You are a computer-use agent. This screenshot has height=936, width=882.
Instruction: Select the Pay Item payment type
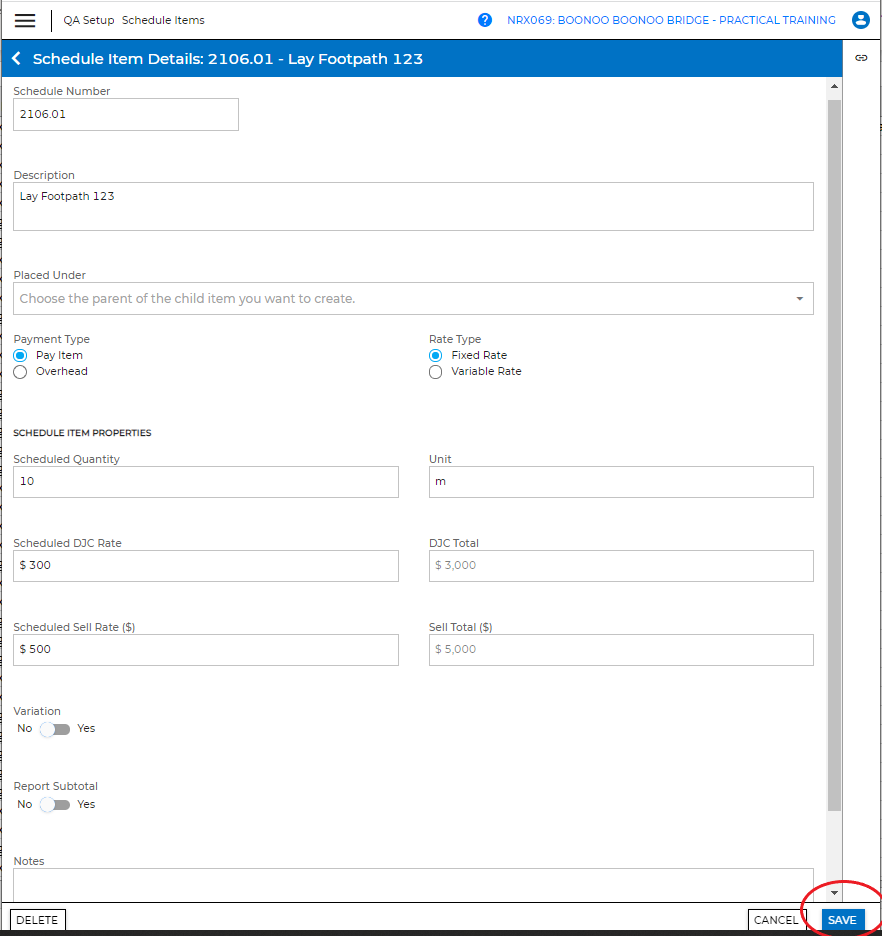(20, 356)
